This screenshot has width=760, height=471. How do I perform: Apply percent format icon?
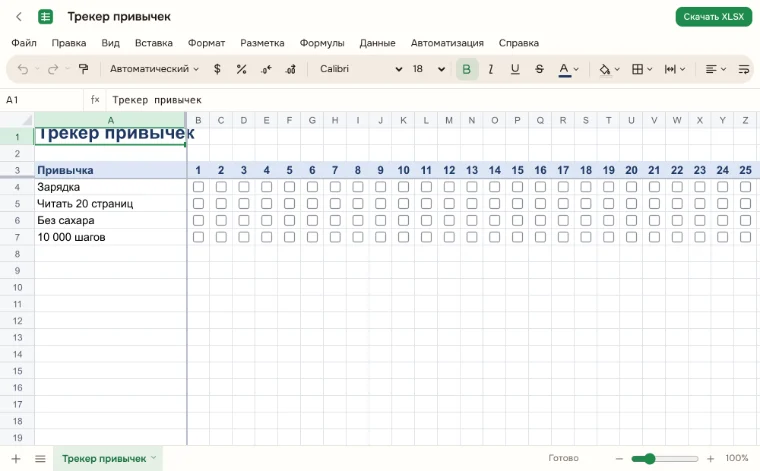click(241, 69)
